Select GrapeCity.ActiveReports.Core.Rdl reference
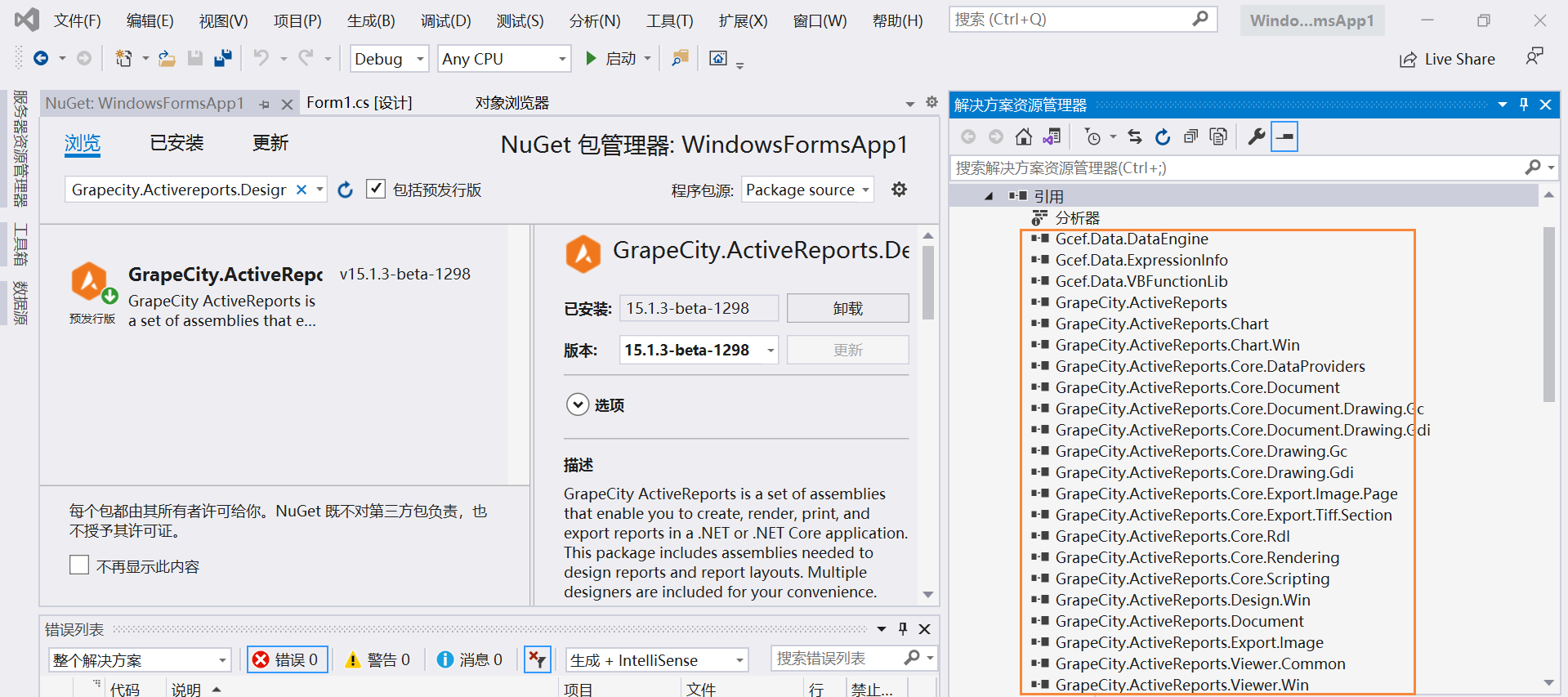Image resolution: width=1568 pixels, height=697 pixels. [x=1173, y=536]
